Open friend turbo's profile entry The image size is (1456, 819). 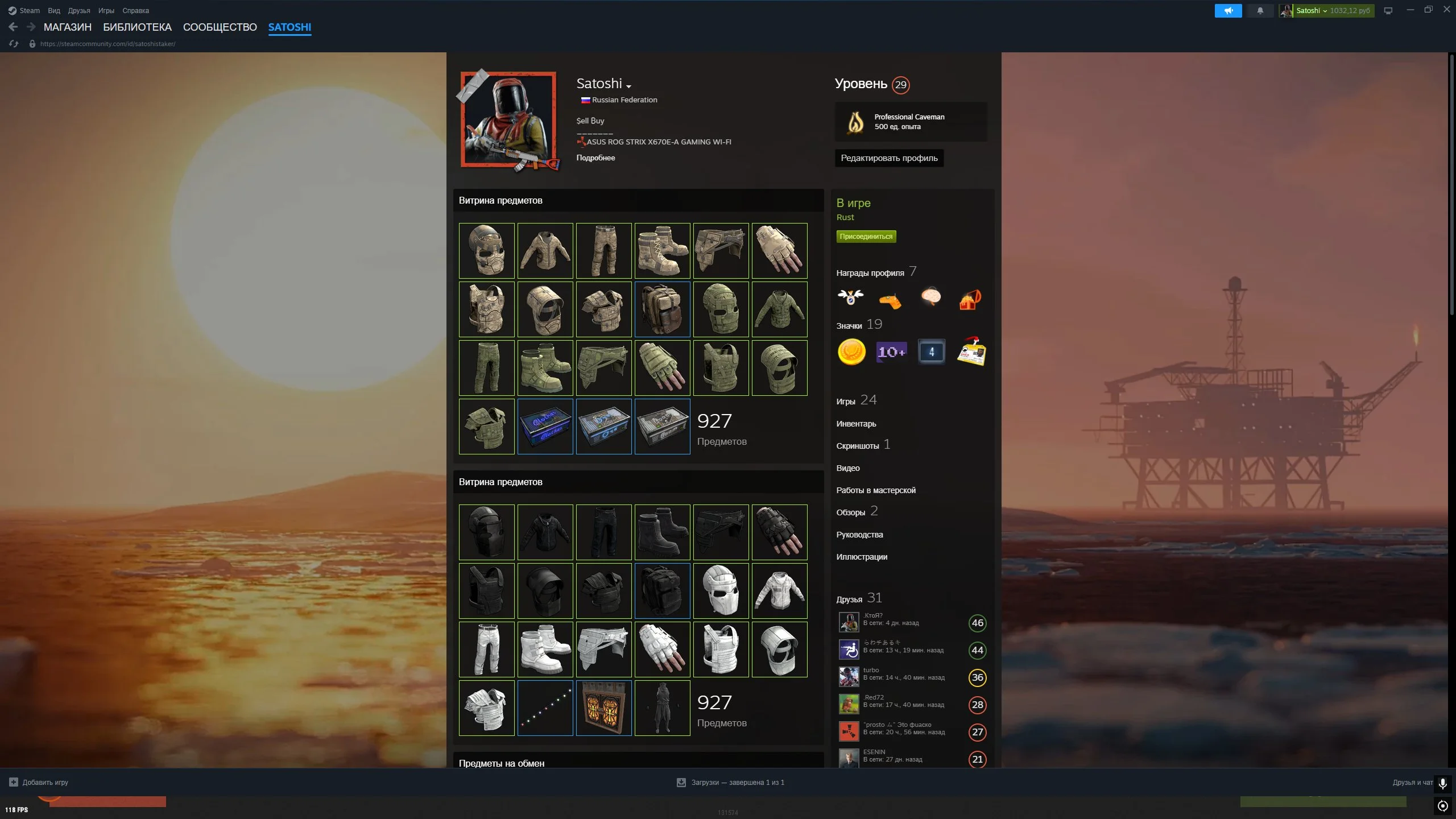[x=871, y=674]
